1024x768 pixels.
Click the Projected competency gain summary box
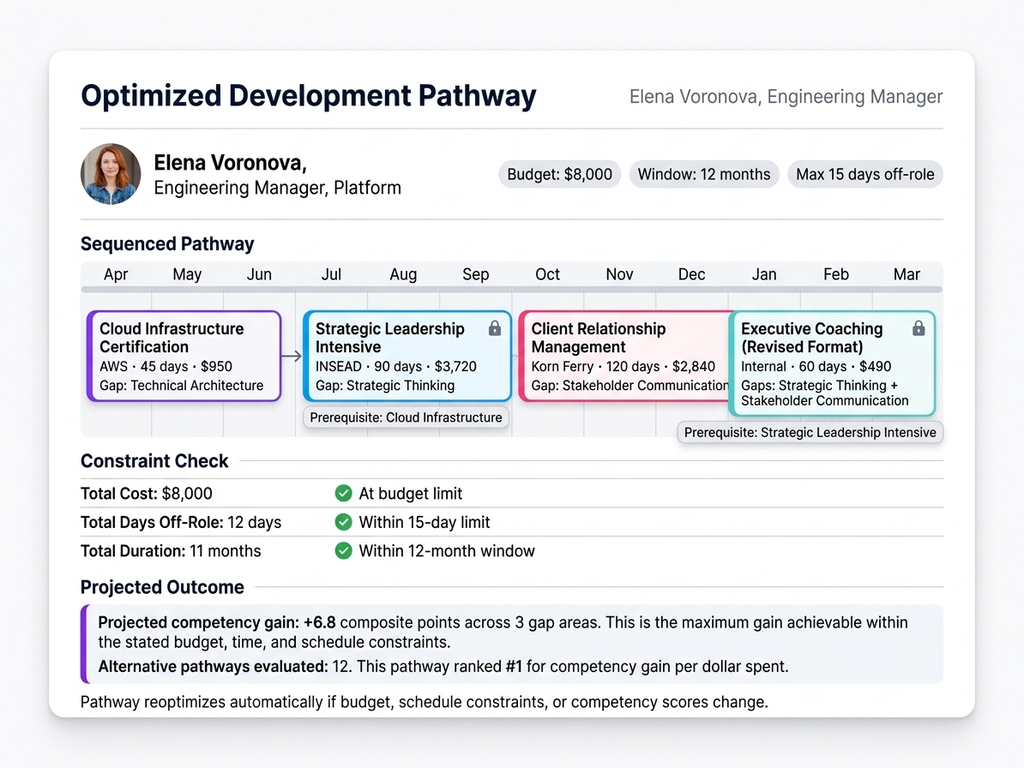click(511, 644)
